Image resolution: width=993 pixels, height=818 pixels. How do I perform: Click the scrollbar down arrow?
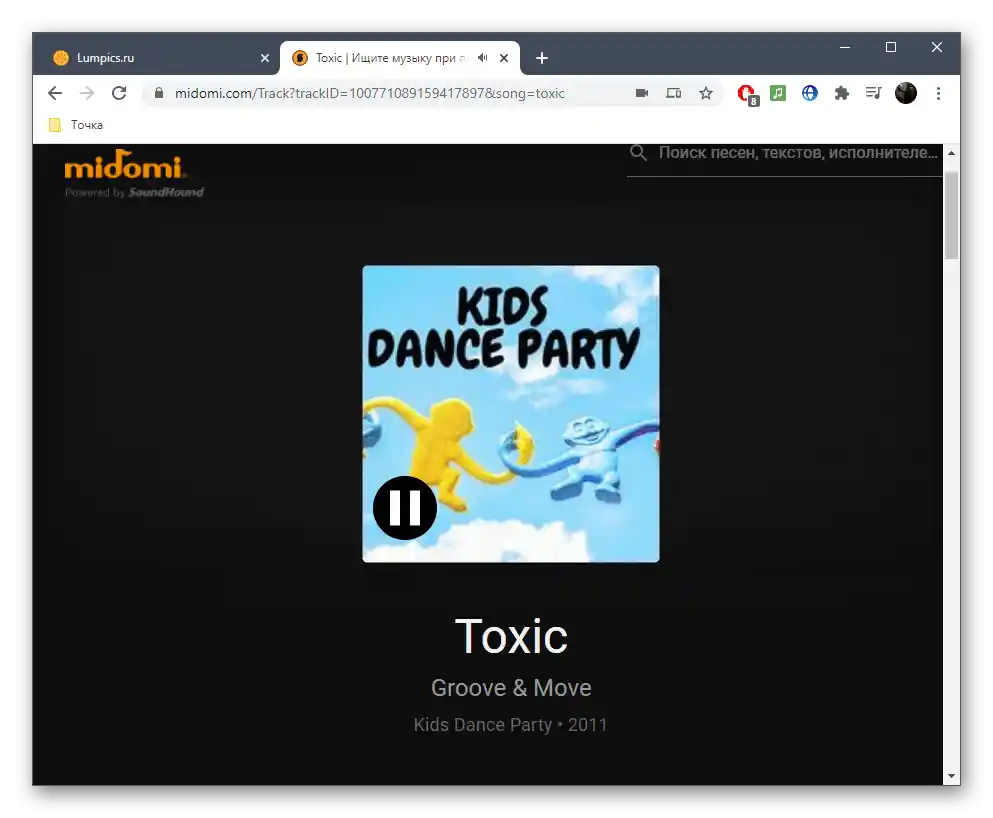click(x=951, y=776)
